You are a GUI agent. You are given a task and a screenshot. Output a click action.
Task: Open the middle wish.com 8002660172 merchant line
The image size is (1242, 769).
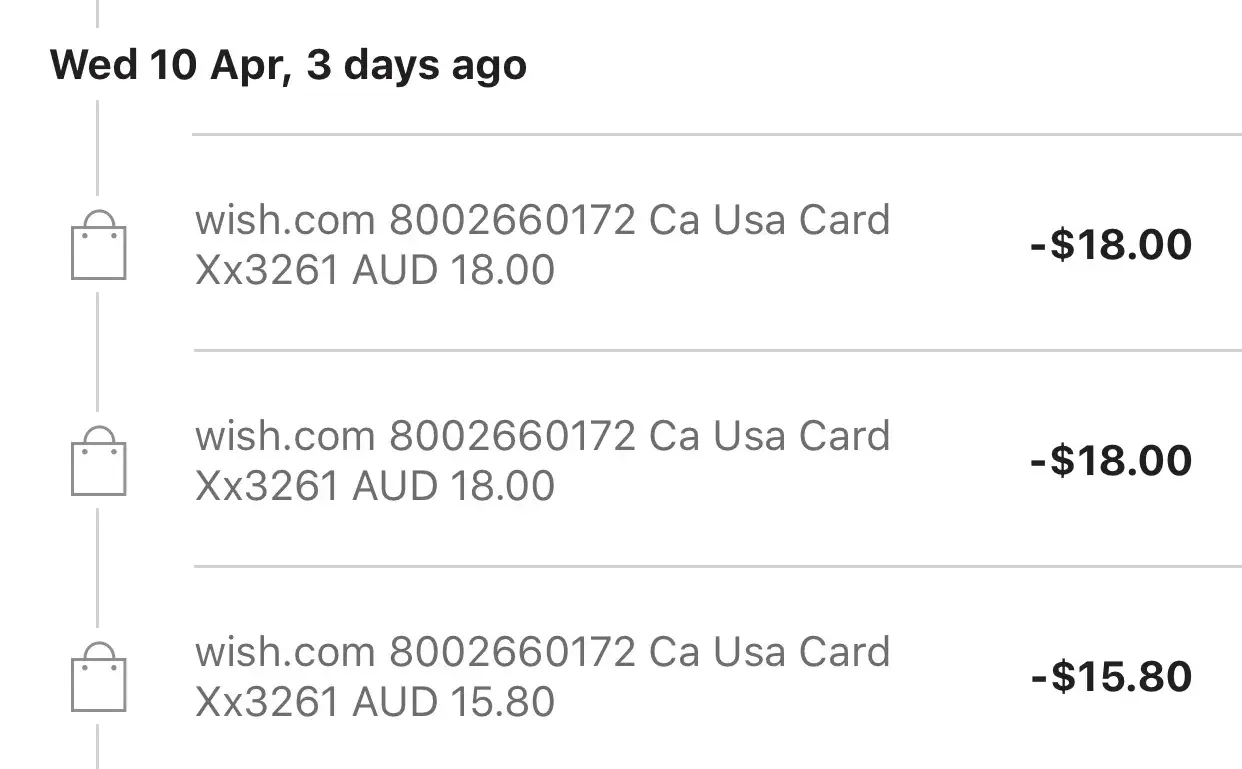point(542,436)
